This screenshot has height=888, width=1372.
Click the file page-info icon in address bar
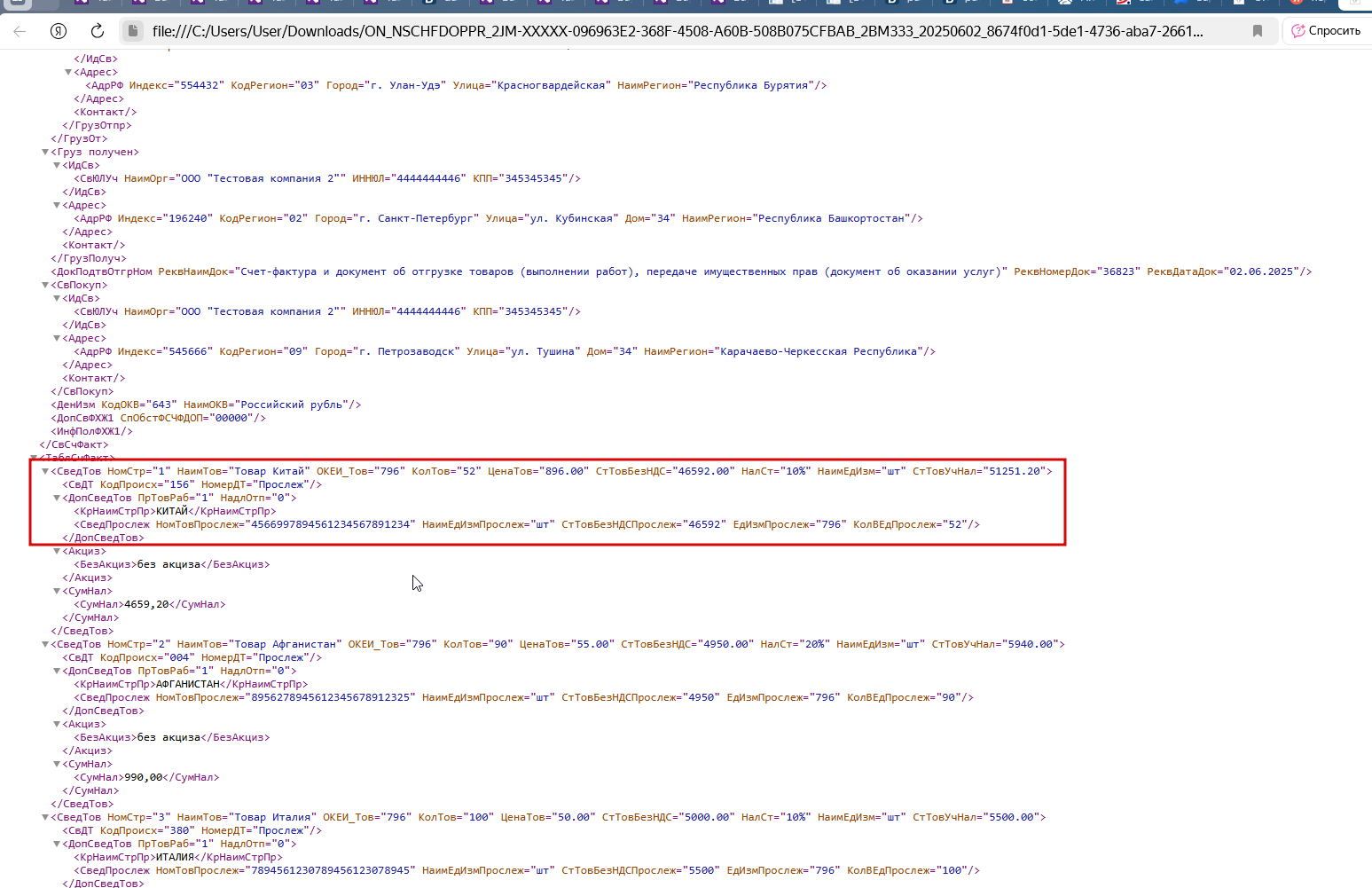pyautogui.click(x=133, y=31)
